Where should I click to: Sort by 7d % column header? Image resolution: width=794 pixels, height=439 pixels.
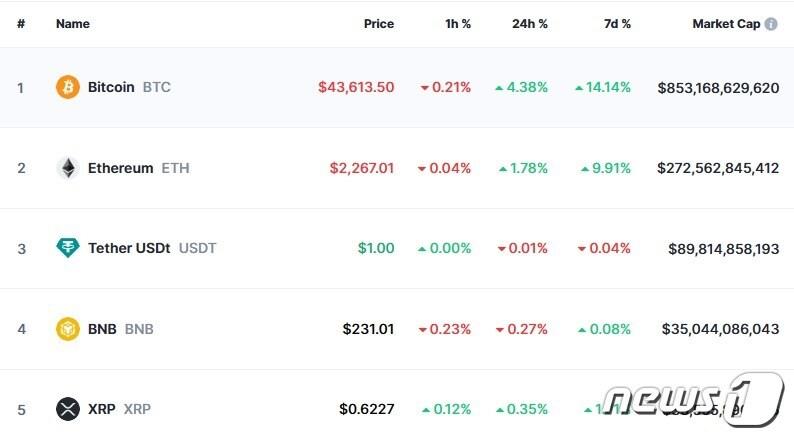617,24
